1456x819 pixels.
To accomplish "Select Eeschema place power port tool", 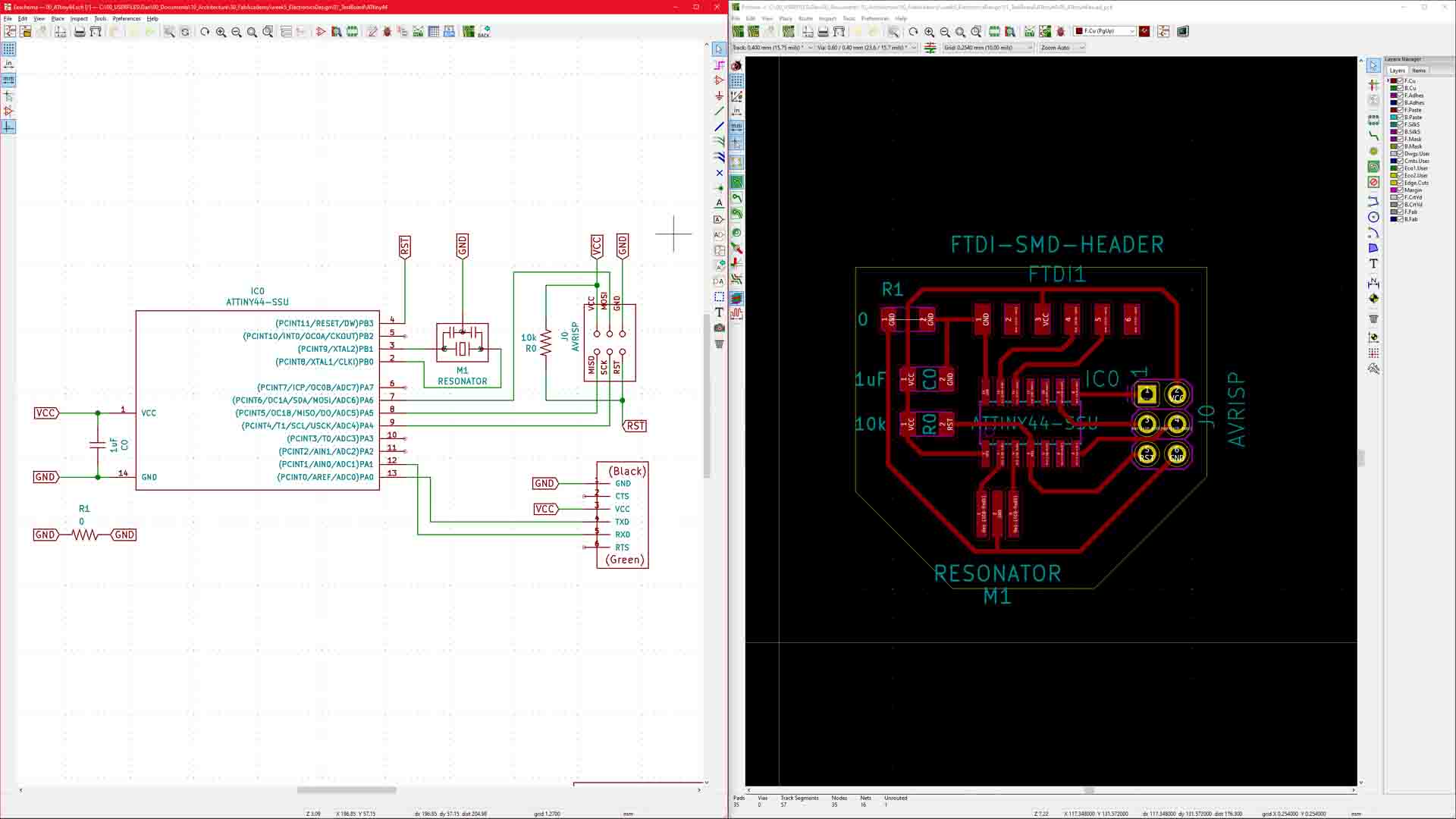I will [x=719, y=96].
